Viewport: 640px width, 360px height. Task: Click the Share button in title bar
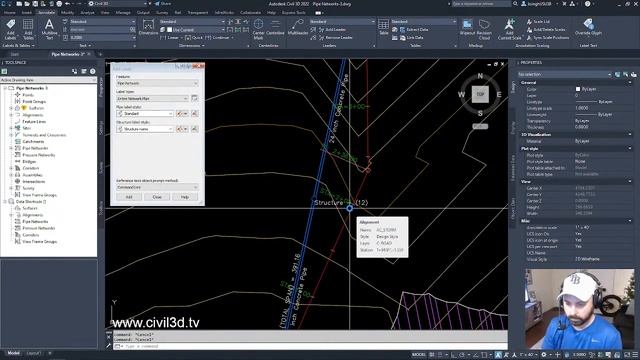point(163,4)
